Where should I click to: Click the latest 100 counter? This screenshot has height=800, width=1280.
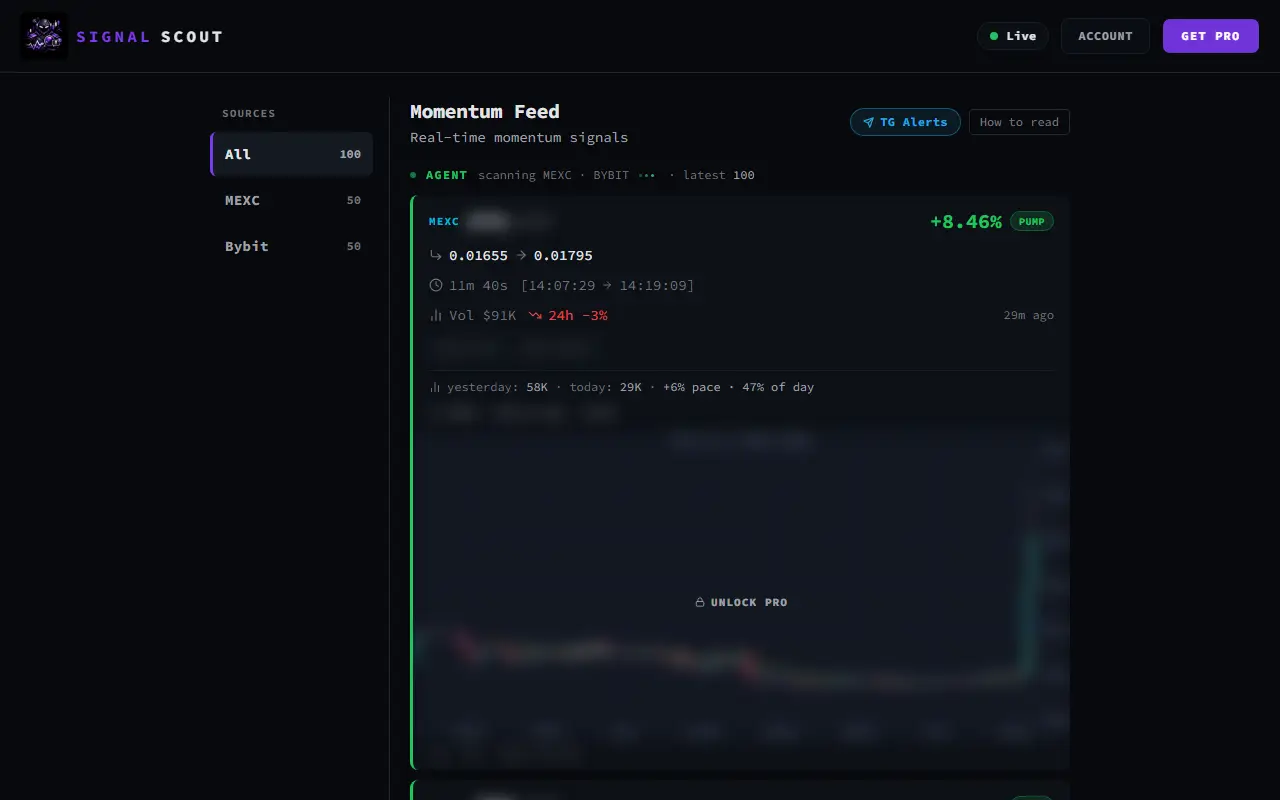pyautogui.click(x=719, y=175)
